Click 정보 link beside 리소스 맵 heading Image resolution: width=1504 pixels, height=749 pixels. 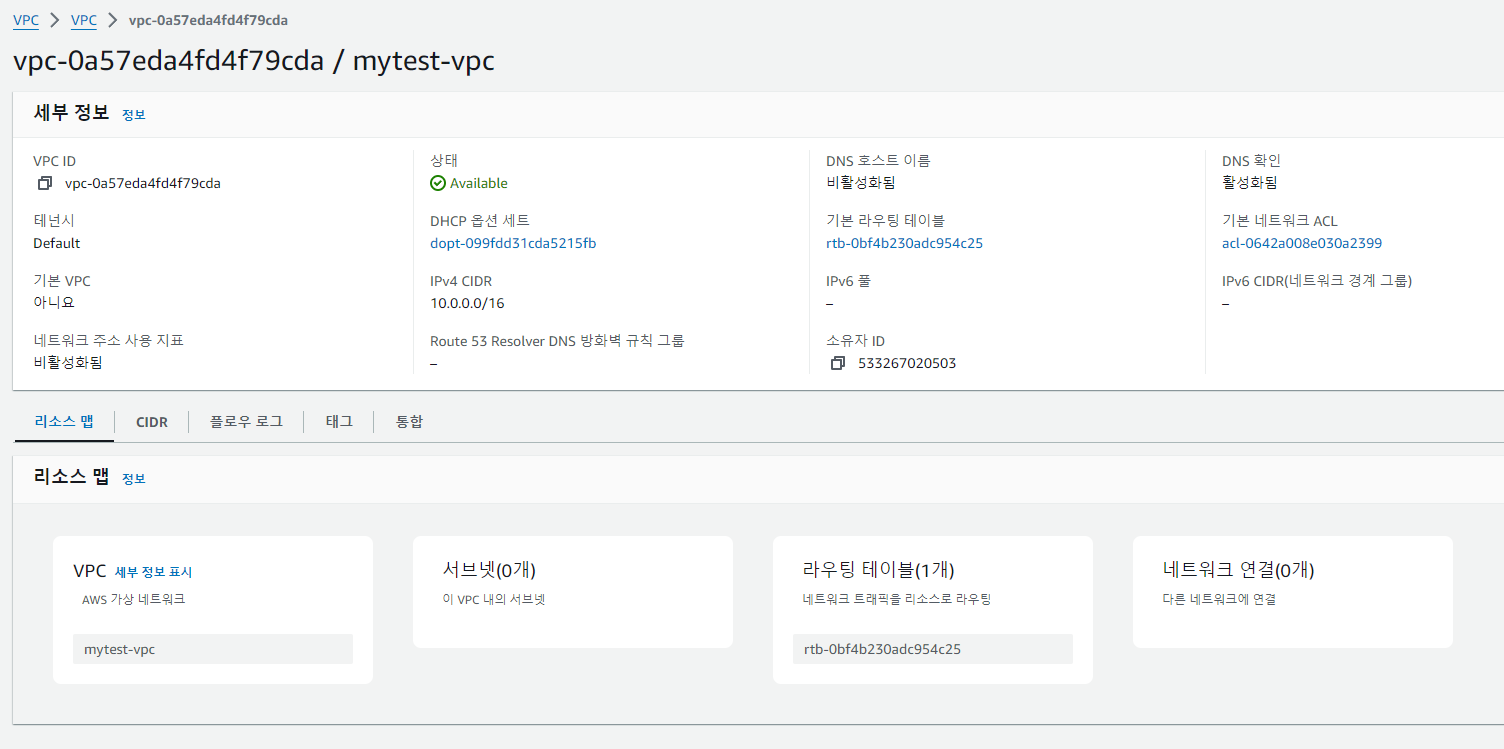click(134, 479)
